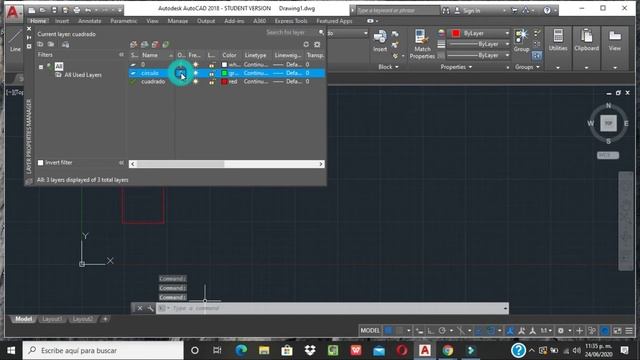Click the MODEL button in status bar
The width and height of the screenshot is (640, 360).
(370, 331)
